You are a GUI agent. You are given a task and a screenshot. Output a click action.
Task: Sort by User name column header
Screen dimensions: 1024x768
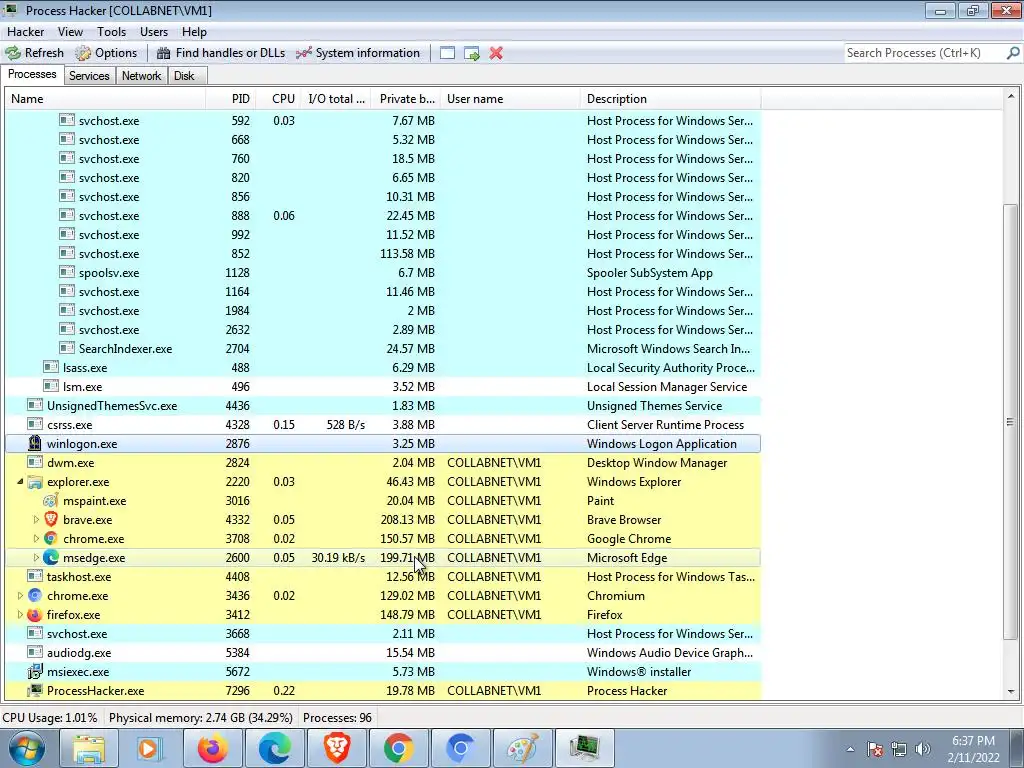[x=510, y=99]
